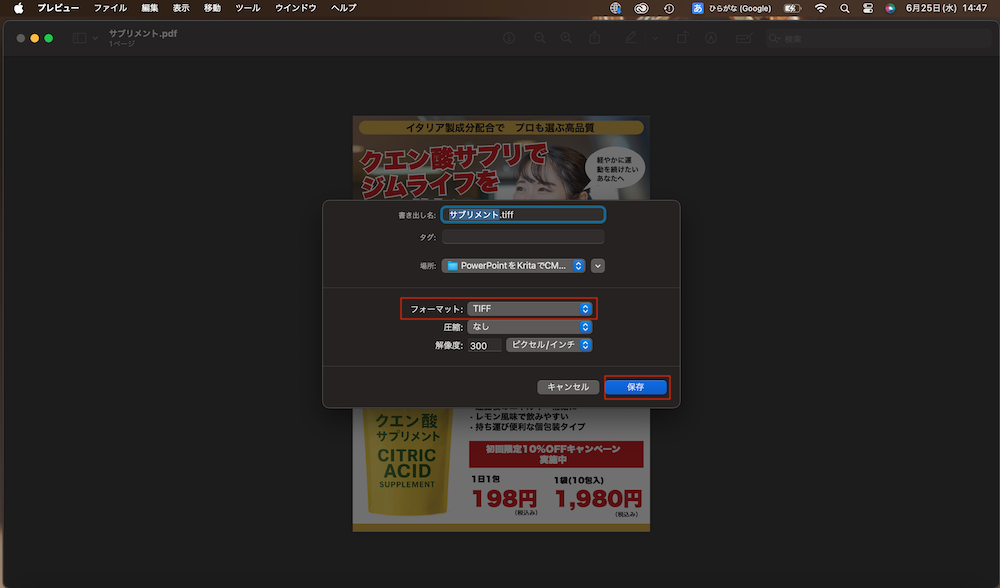Open the ウインドウ menu
The height and width of the screenshot is (588, 1000).
pyautogui.click(x=295, y=8)
